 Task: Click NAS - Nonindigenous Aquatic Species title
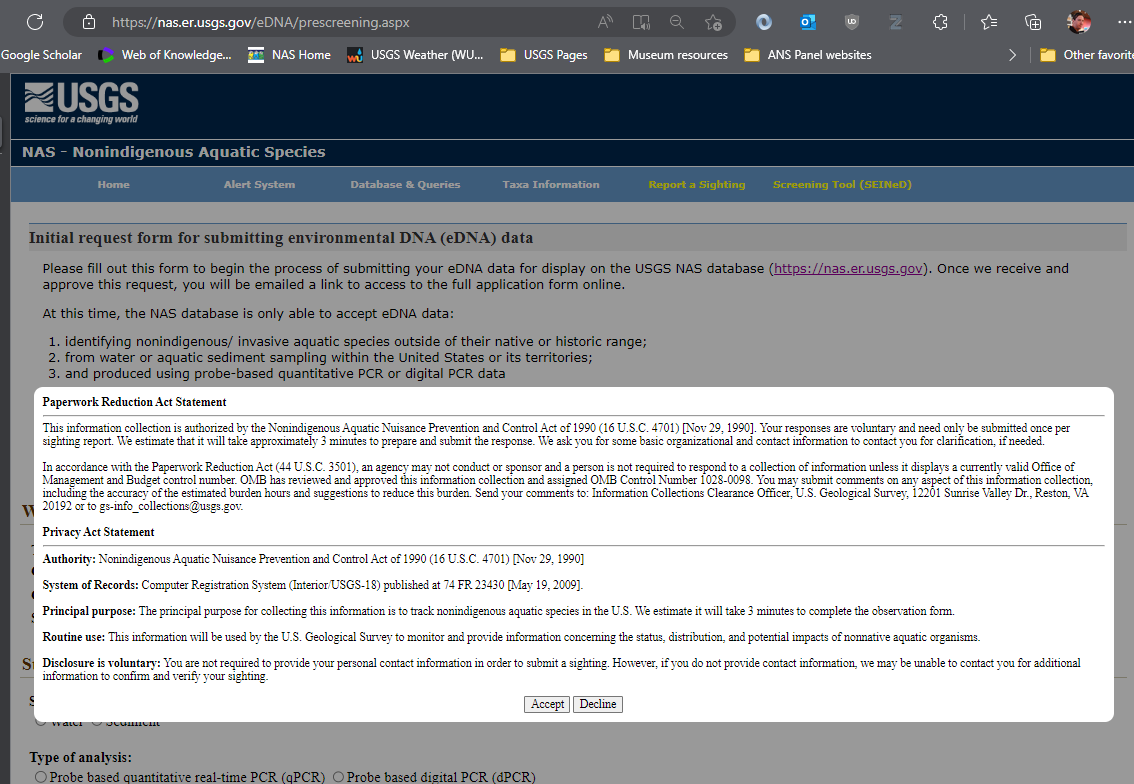174,152
